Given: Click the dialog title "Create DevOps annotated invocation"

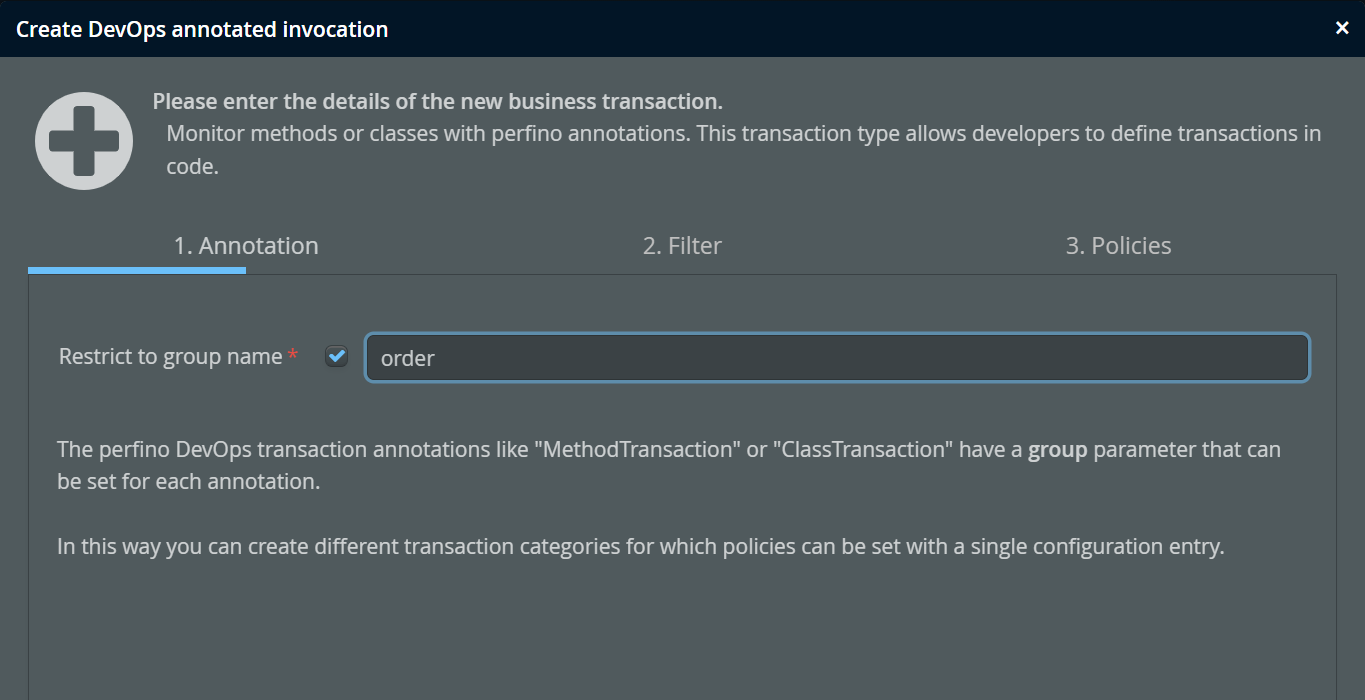Looking at the screenshot, I should point(202,29).
